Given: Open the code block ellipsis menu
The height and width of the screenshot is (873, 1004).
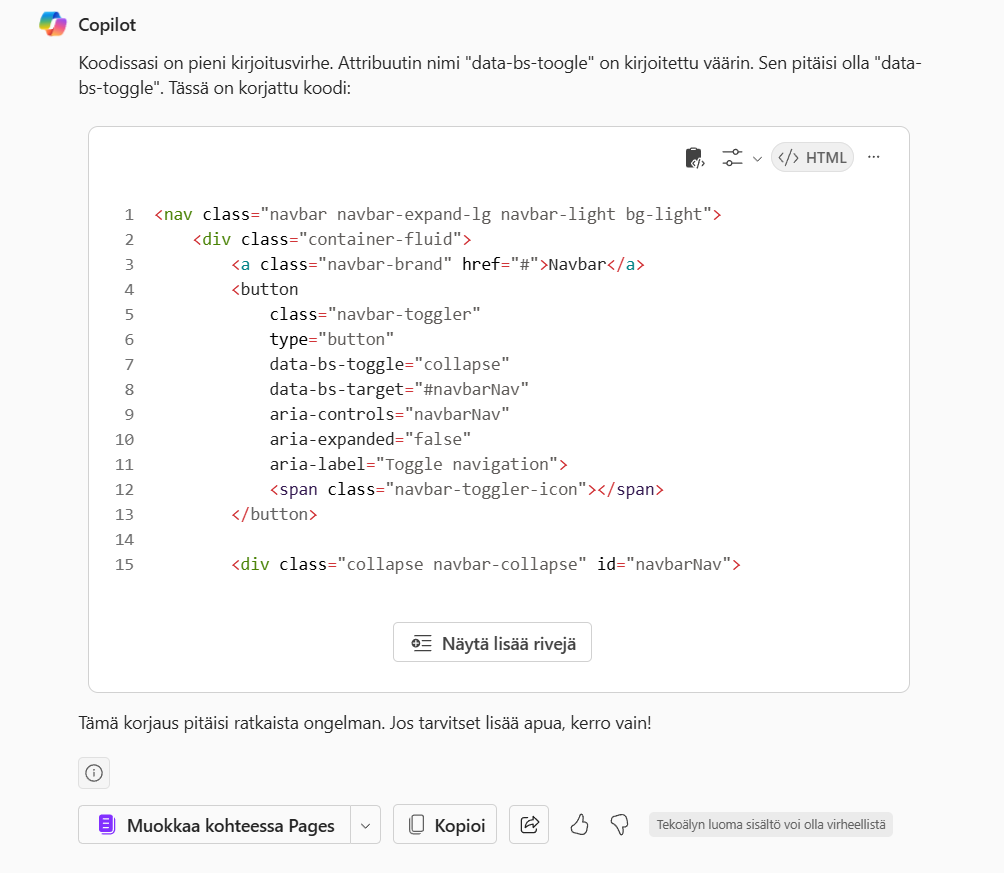Looking at the screenshot, I should point(874,157).
